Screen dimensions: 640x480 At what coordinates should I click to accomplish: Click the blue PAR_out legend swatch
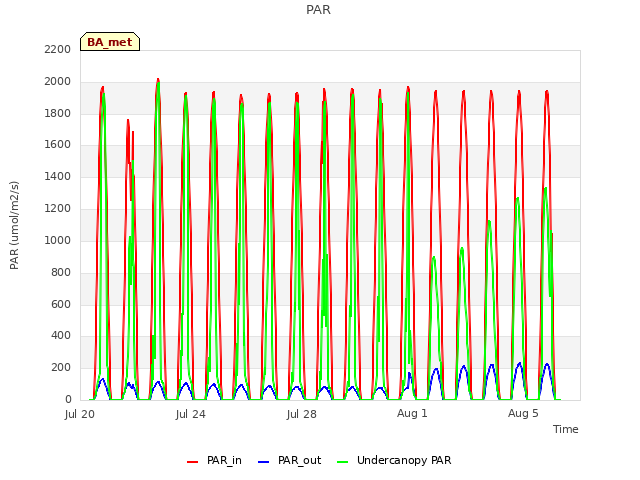pyautogui.click(x=264, y=462)
